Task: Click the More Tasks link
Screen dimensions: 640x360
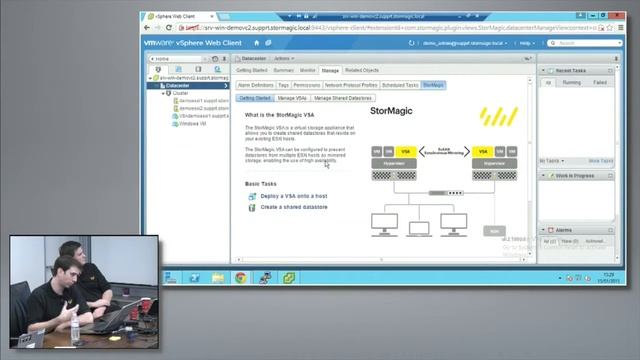Action: 600,161
